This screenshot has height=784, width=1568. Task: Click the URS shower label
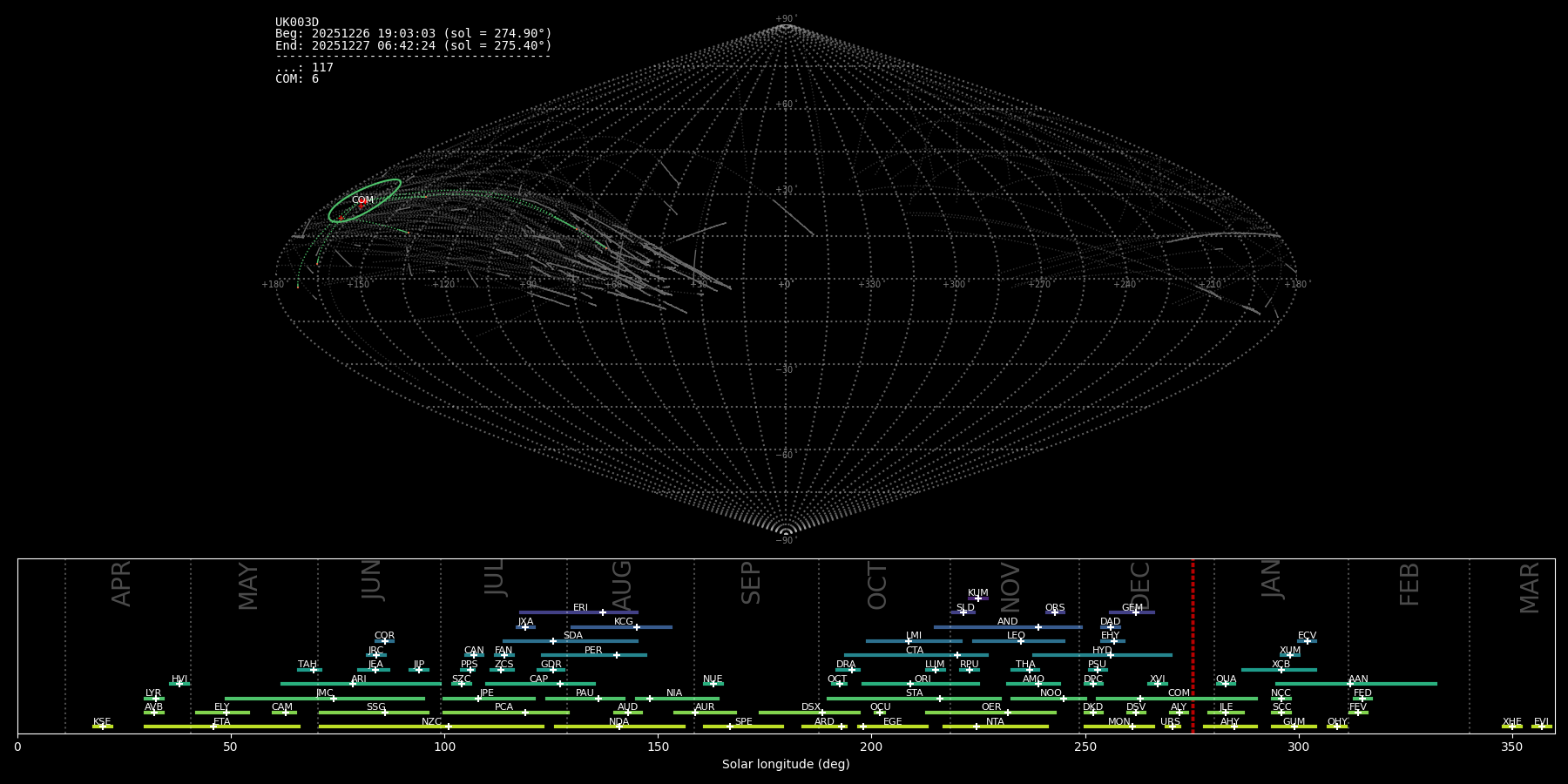1170,722
